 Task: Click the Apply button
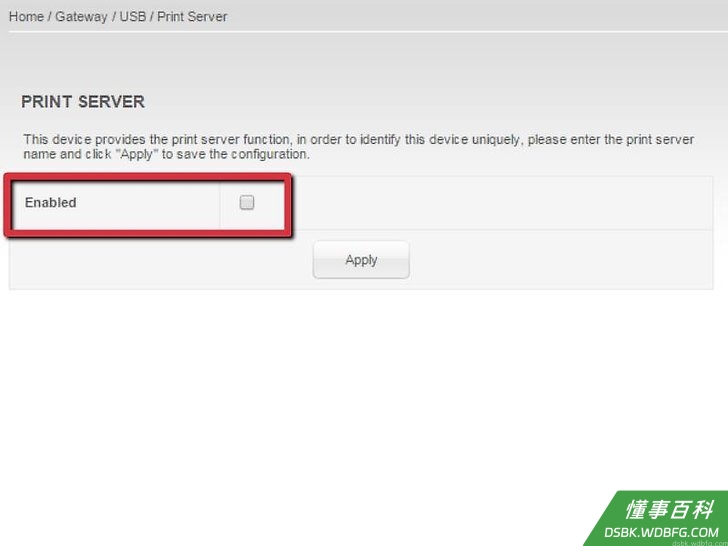click(x=361, y=260)
